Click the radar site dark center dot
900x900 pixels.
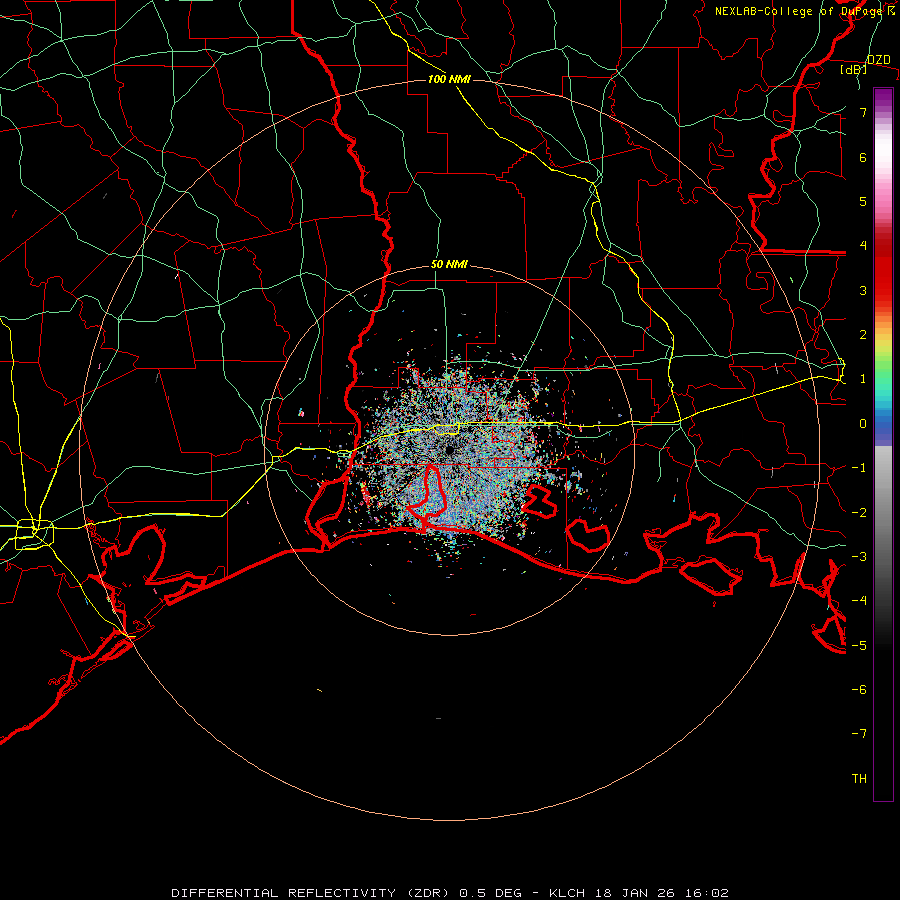pyautogui.click(x=449, y=451)
